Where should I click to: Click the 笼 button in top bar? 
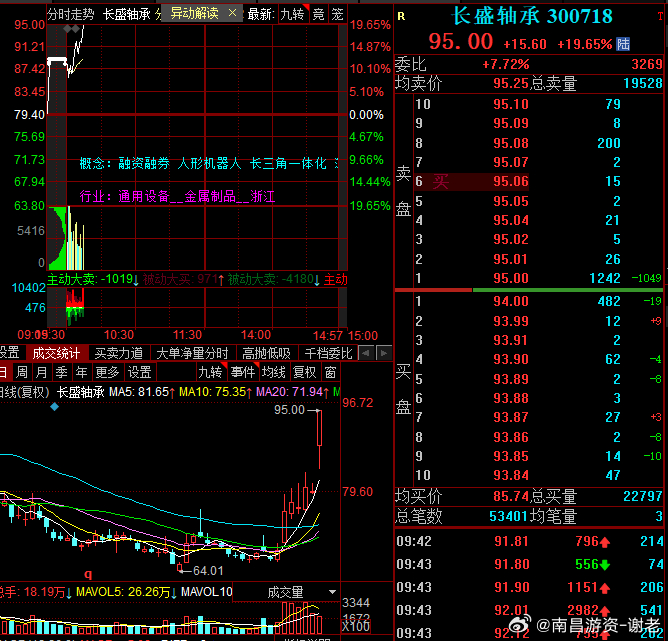click(337, 14)
